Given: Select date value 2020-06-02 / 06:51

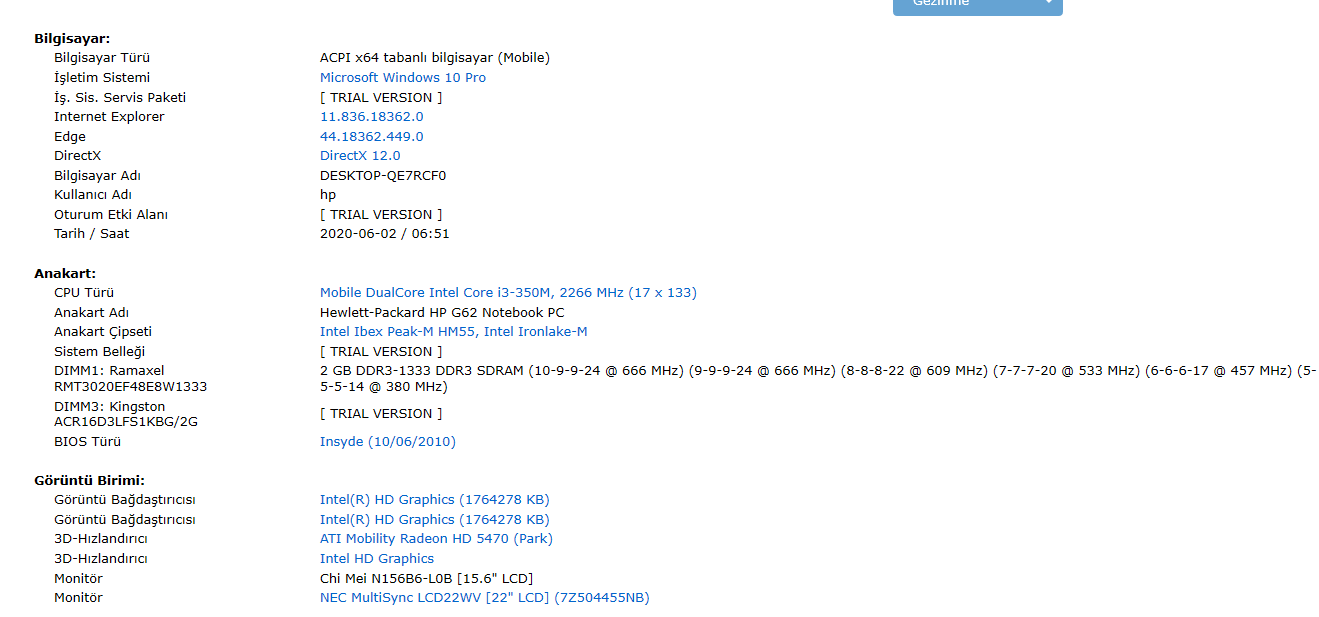Looking at the screenshot, I should [385, 233].
